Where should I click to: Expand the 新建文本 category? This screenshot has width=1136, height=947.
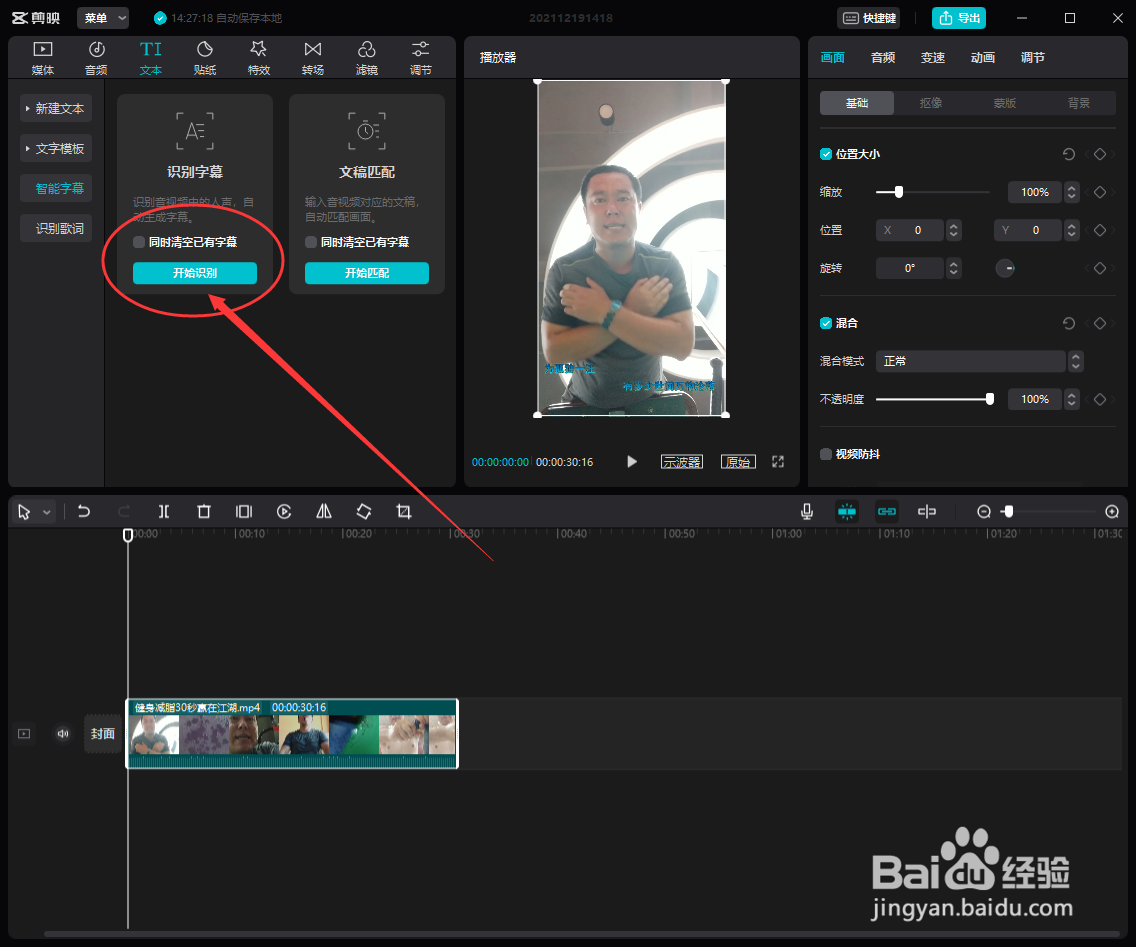point(56,108)
